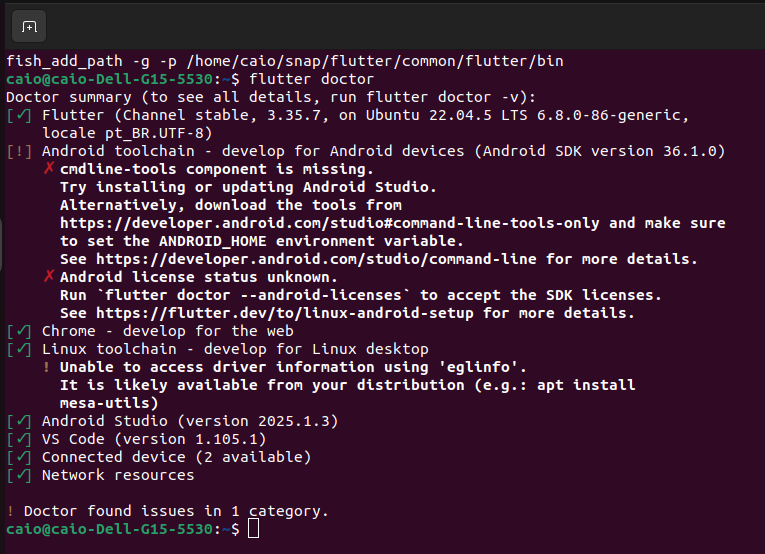The height and width of the screenshot is (554, 765).
Task: Click the terminal cursor at the prompt
Action: 253,528
